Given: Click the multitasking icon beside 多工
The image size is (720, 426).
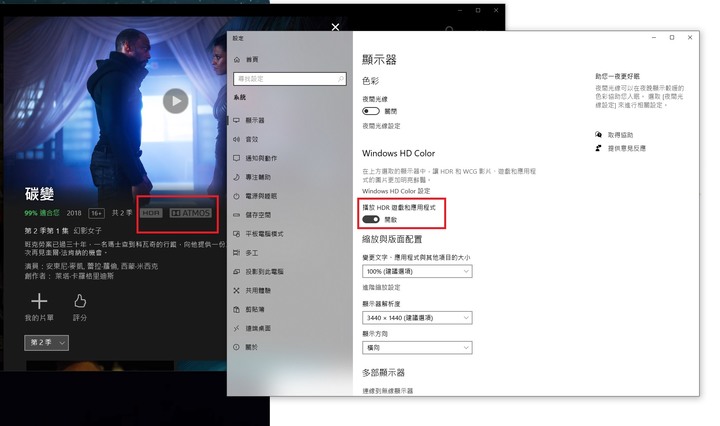Looking at the screenshot, I should click(x=236, y=253).
